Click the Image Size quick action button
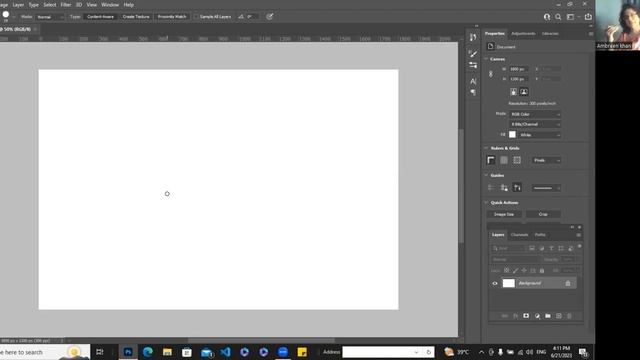640x360 pixels. point(504,214)
